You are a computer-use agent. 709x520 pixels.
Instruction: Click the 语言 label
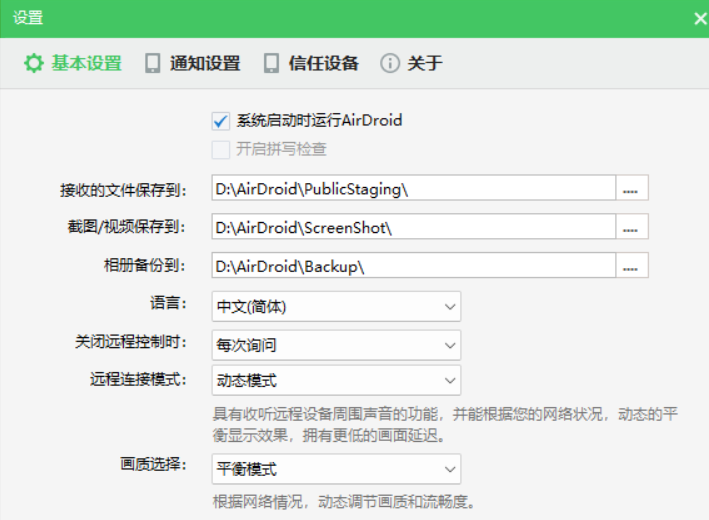pos(168,303)
